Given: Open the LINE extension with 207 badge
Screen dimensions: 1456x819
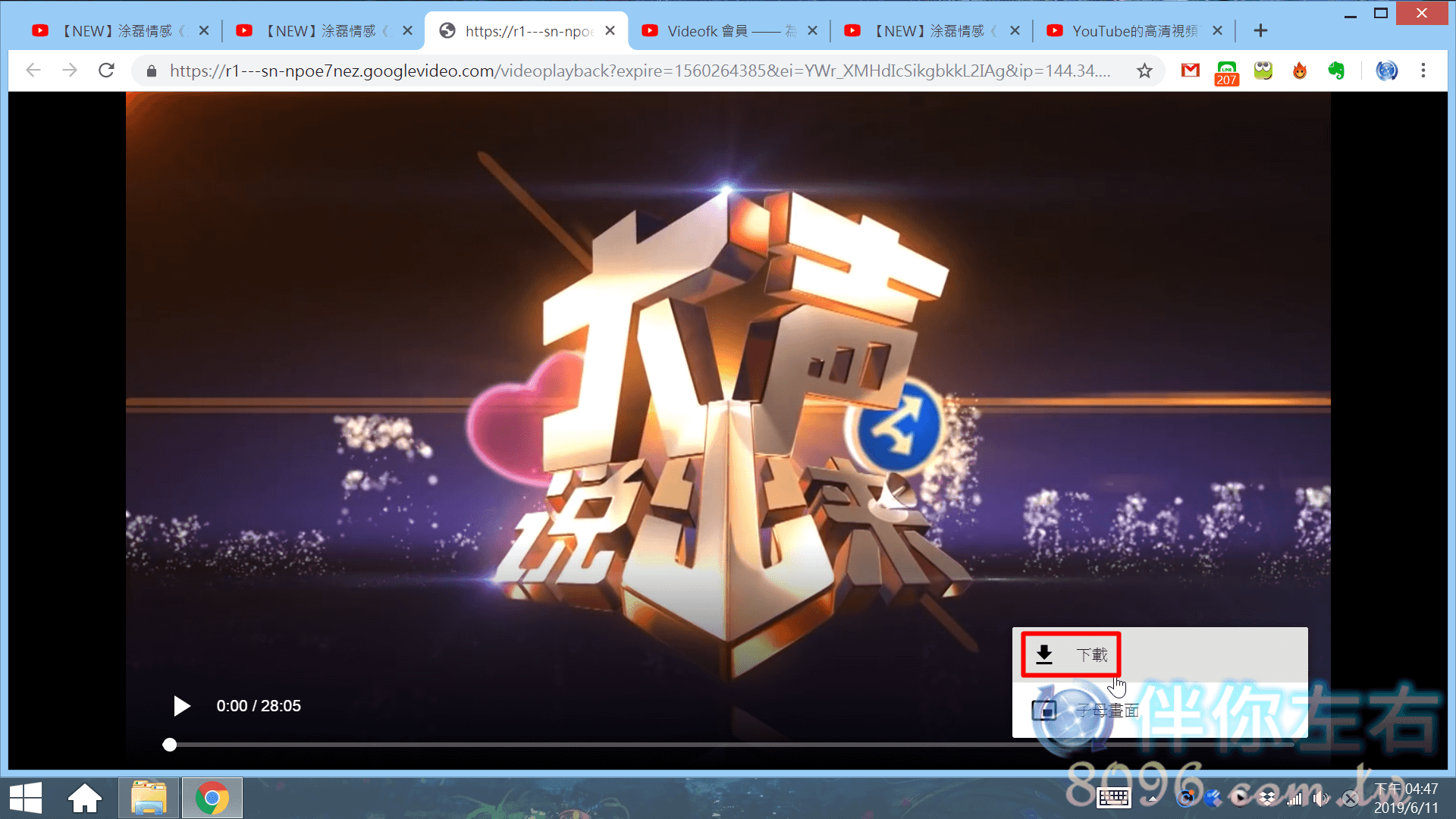Looking at the screenshot, I should 1226,73.
